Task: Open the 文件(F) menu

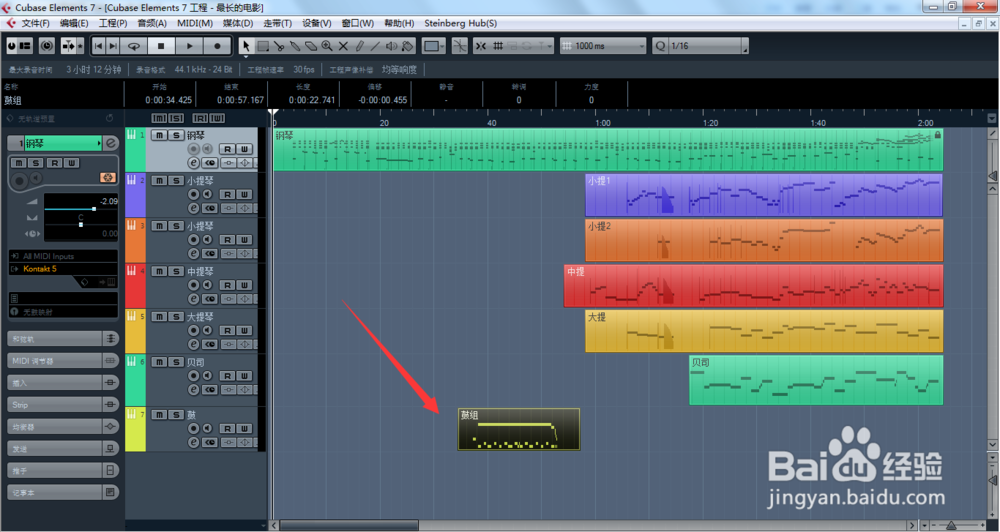Action: pos(36,23)
